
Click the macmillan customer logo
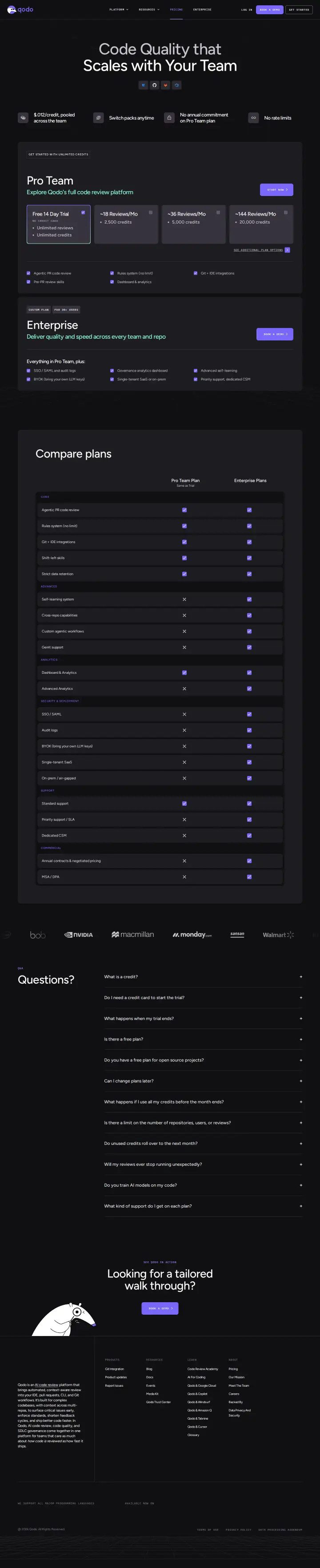(x=132, y=935)
